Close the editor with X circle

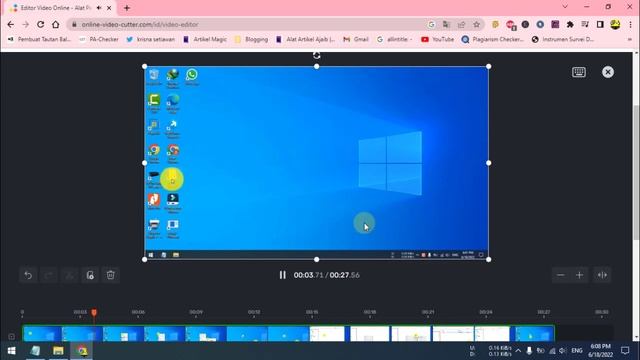tap(608, 72)
